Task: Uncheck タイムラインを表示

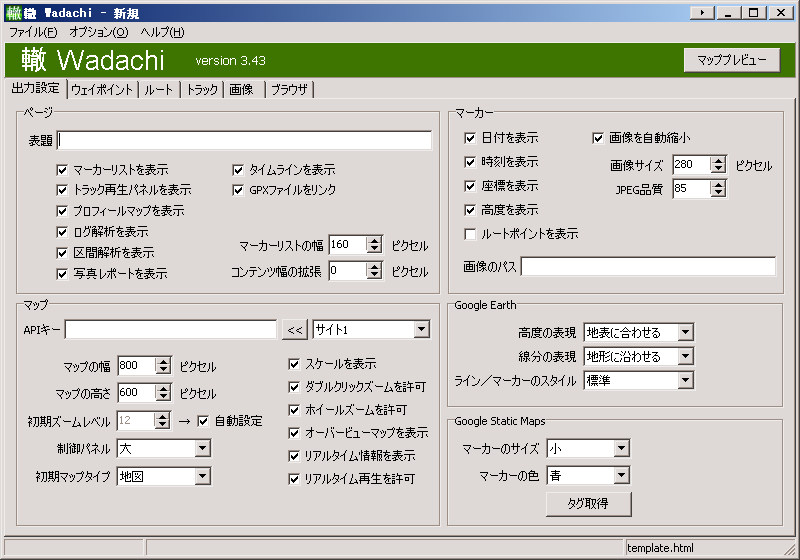Action: point(238,170)
